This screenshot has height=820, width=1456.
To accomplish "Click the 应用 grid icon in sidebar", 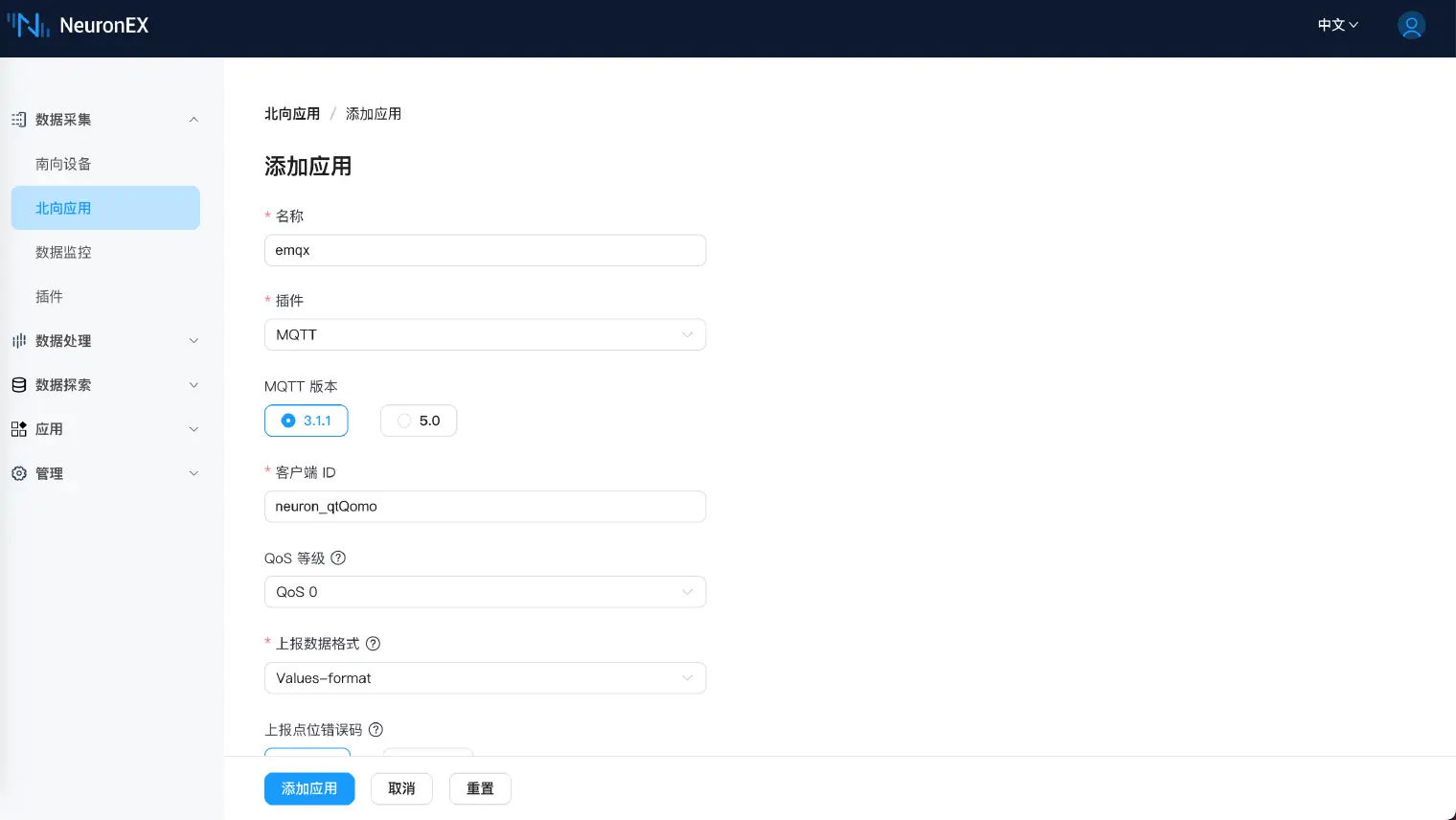I will (x=18, y=429).
